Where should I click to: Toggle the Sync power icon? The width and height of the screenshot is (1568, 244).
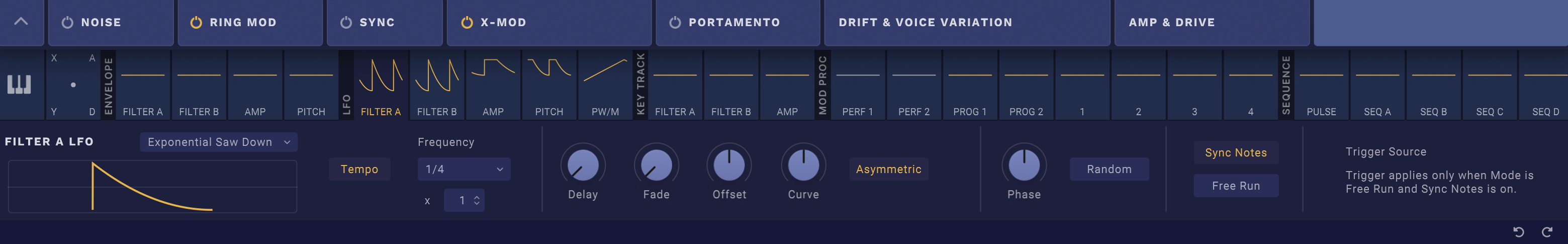346,23
